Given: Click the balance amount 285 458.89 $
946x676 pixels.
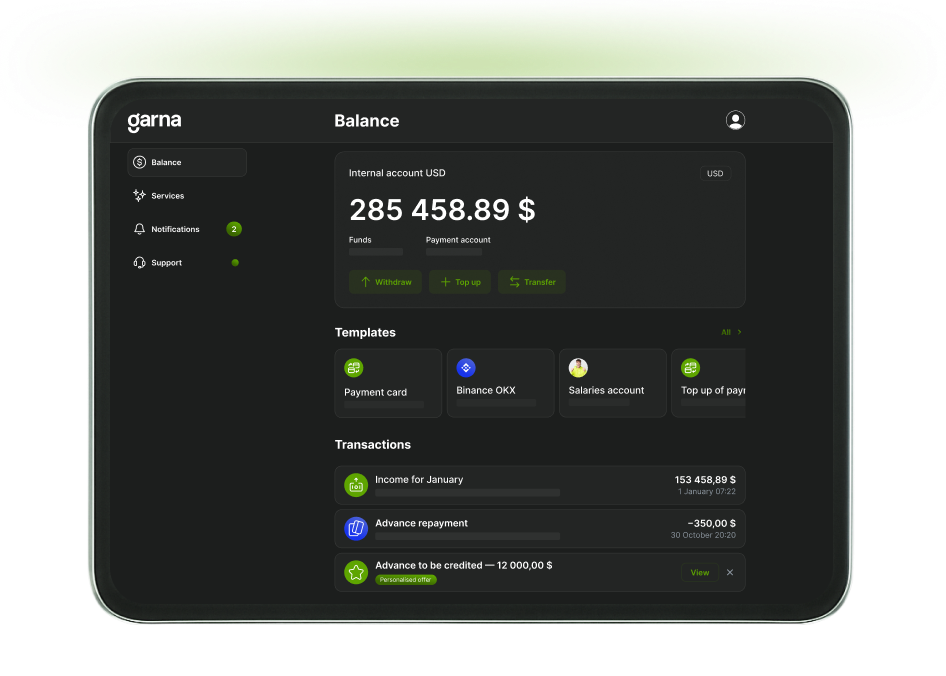Looking at the screenshot, I should 442,209.
